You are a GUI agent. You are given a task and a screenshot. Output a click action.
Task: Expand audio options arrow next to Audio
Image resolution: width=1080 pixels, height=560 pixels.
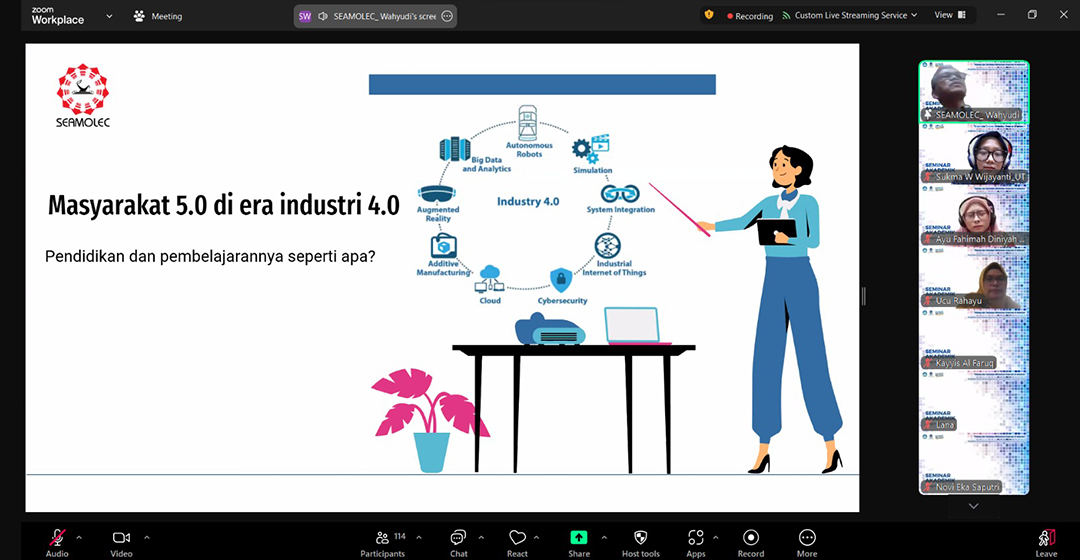coord(80,537)
